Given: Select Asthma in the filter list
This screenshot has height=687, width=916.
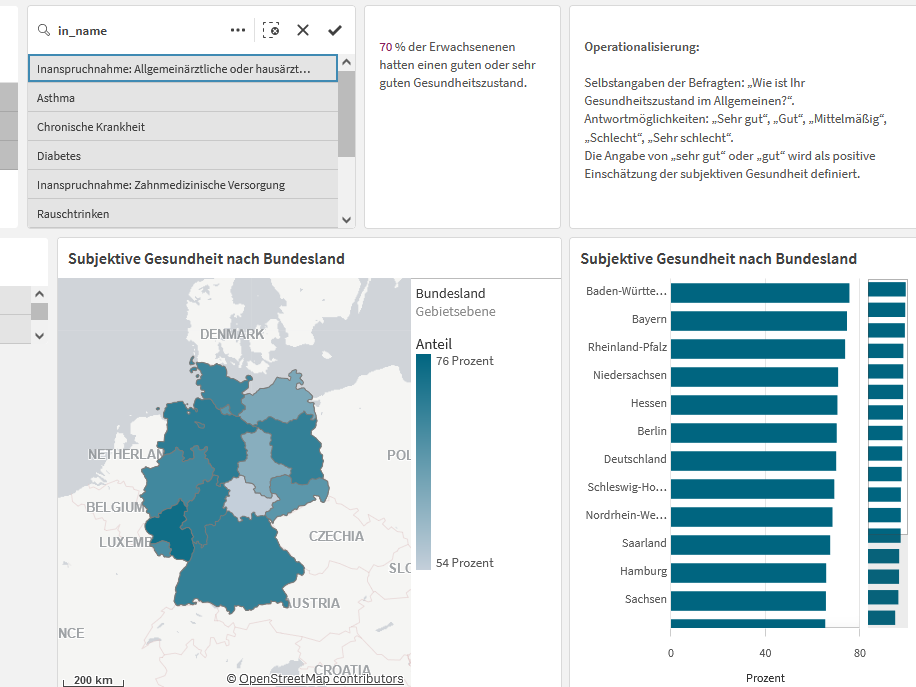Looking at the screenshot, I should click(x=183, y=98).
